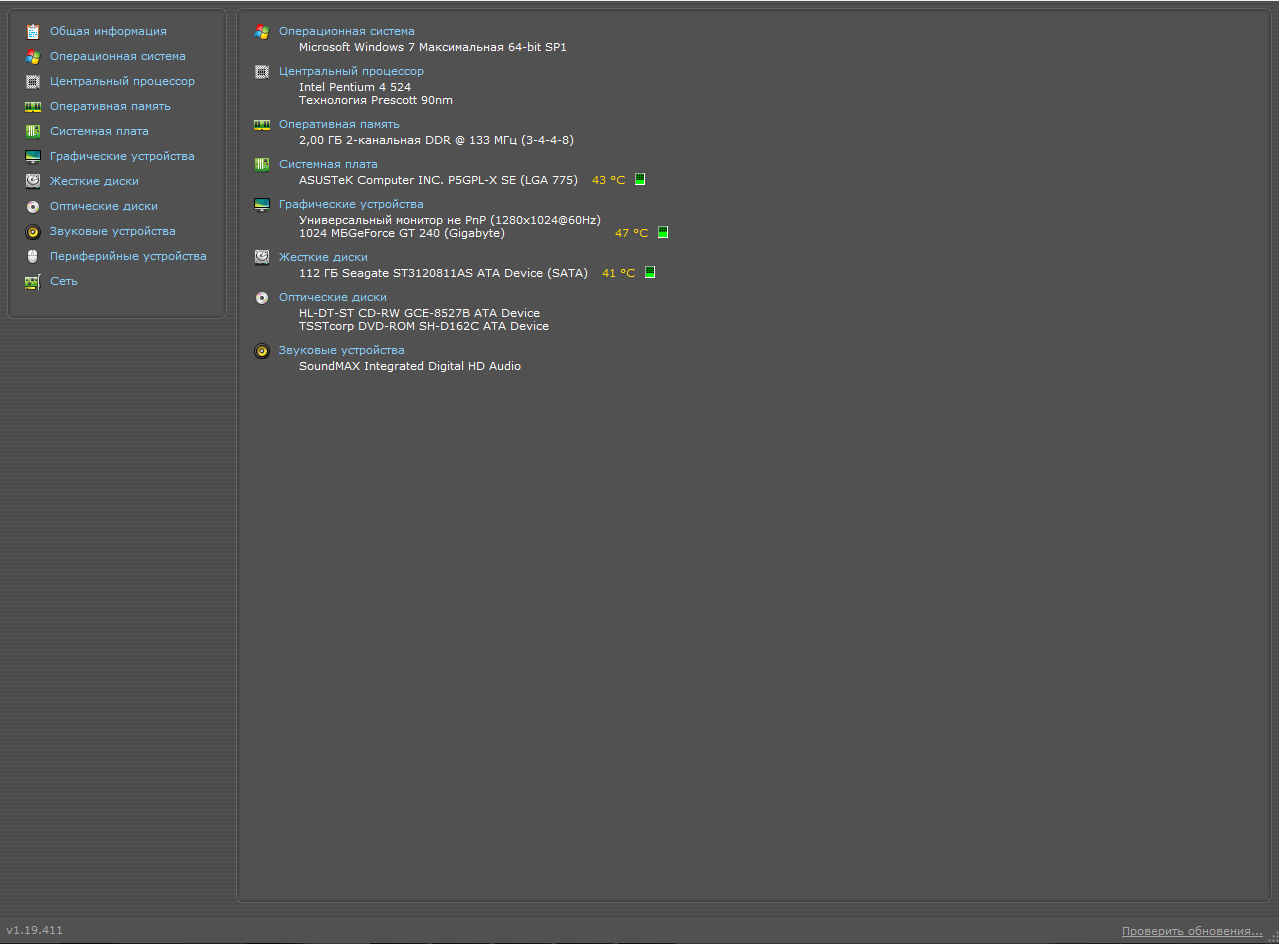Click the speaker icon in the summary panel
Viewport: 1279px width, 944px height.
[x=262, y=350]
